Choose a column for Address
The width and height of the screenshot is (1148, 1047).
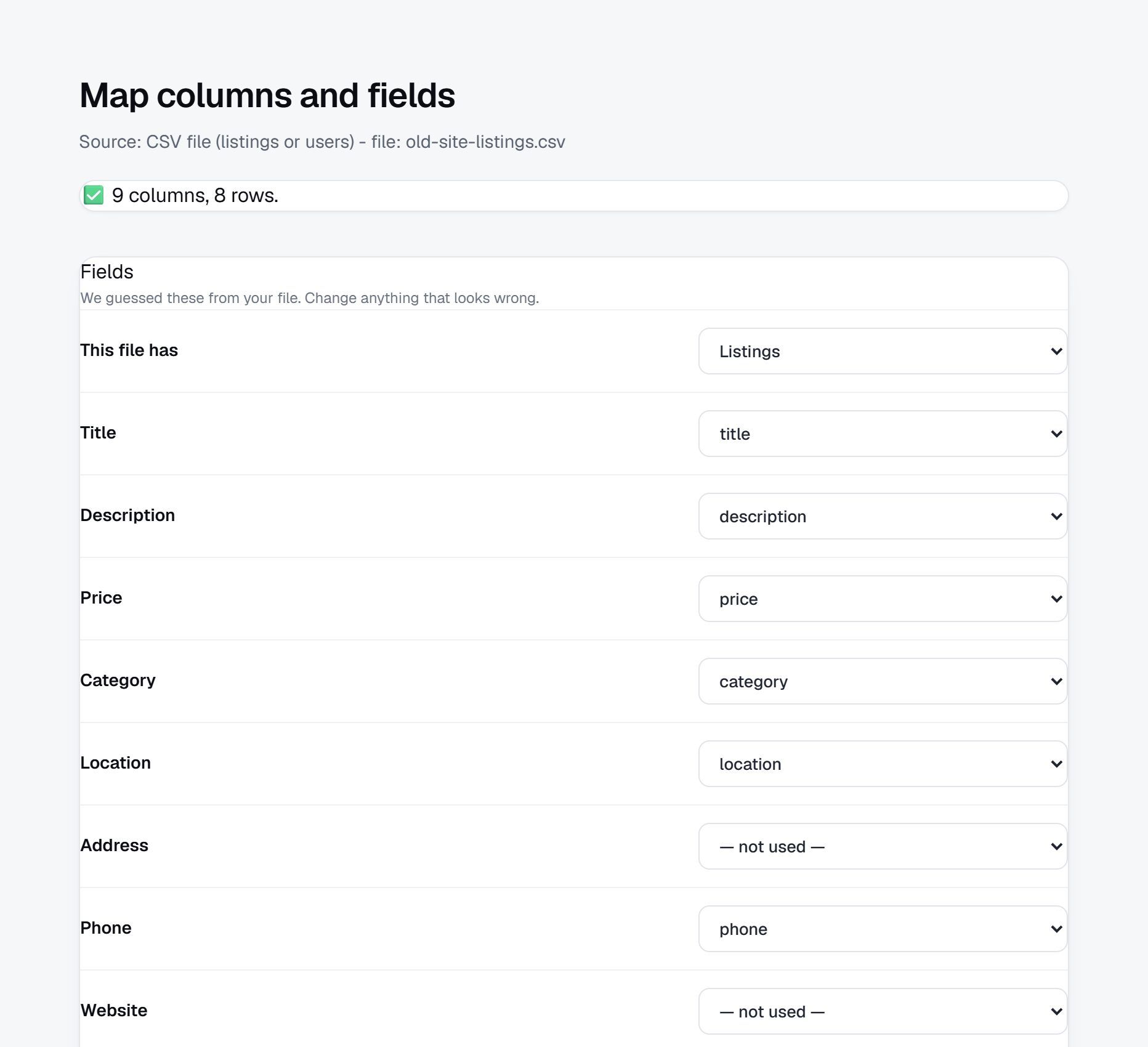click(x=883, y=846)
